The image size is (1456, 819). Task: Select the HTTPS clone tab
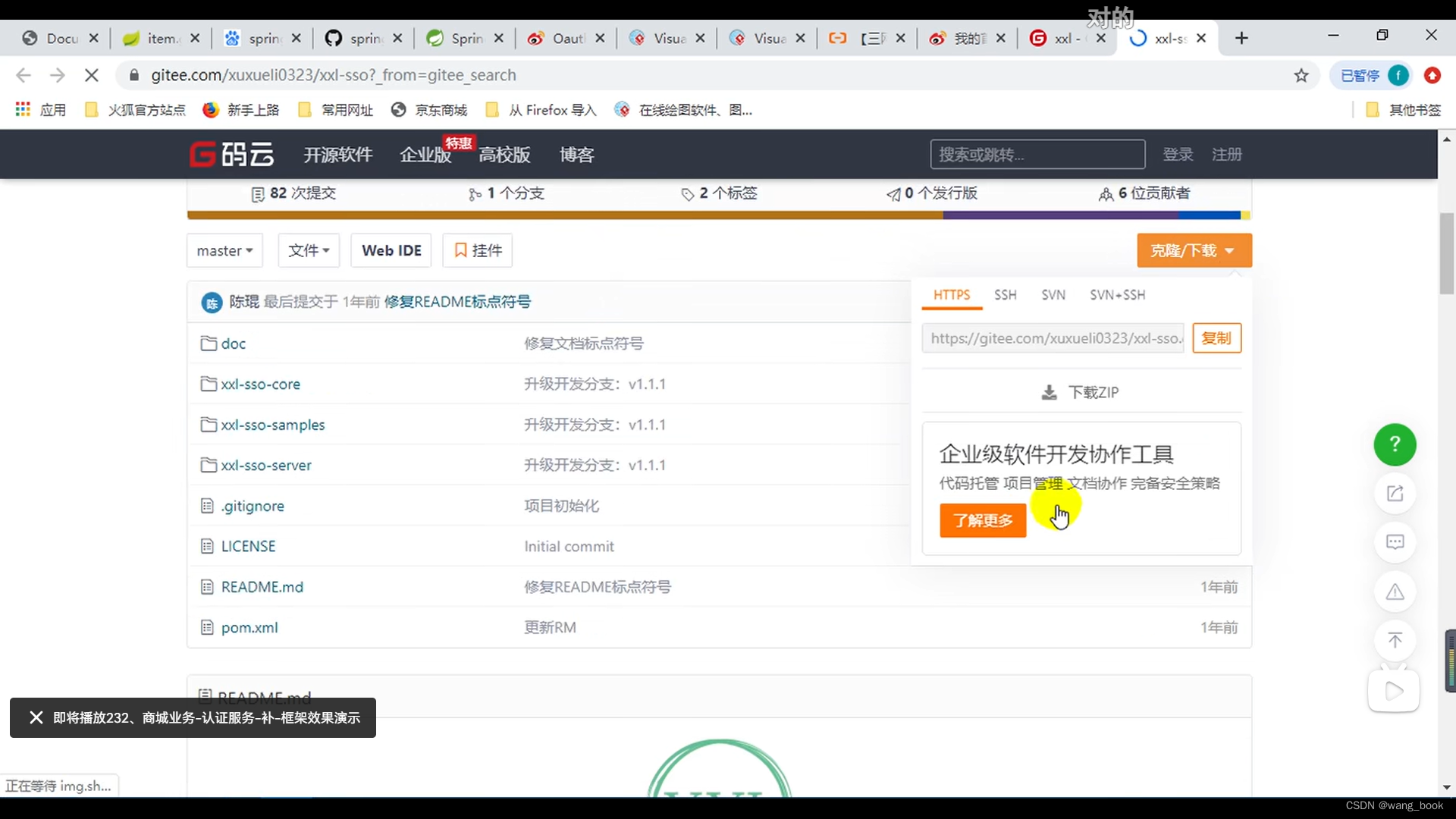pyautogui.click(x=952, y=295)
